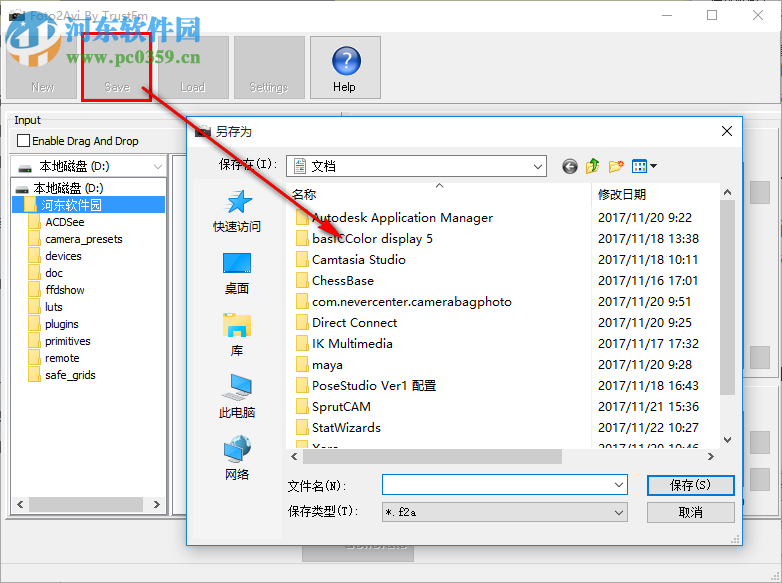Click the 取消 button
782x583 pixels.
(691, 512)
